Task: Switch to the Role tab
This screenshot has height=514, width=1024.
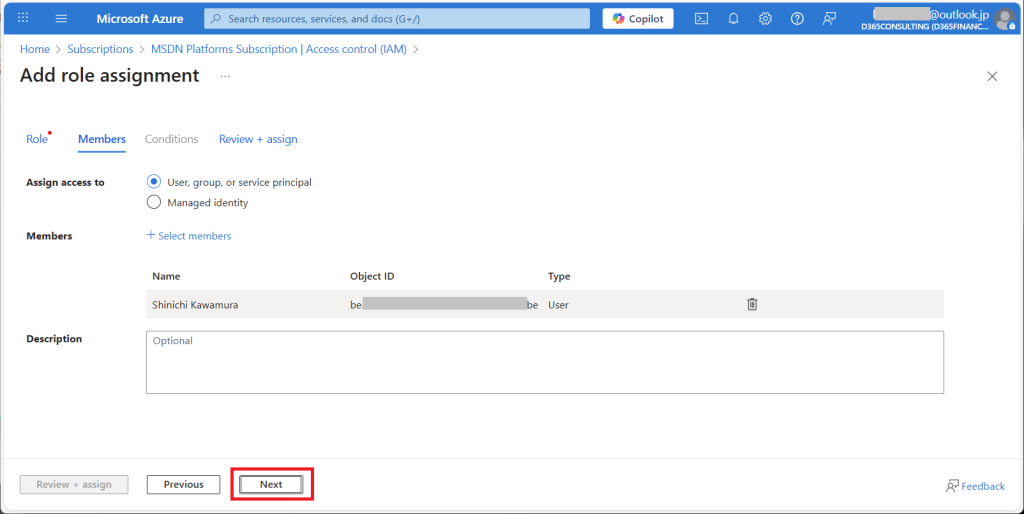Action: pos(36,139)
